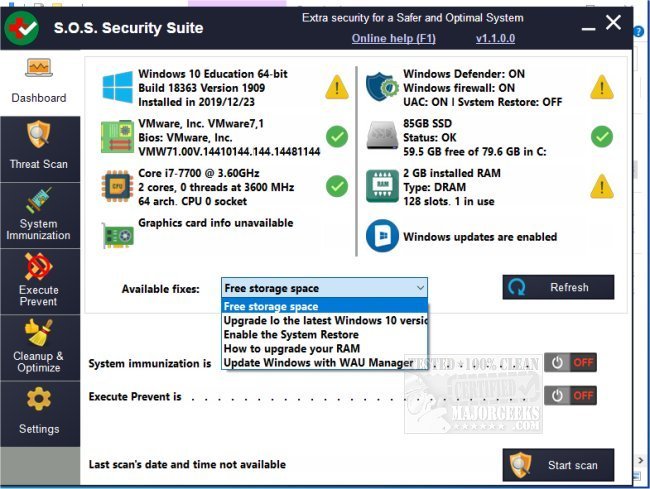The height and width of the screenshot is (489, 650).
Task: Open the Settings gear section
Action: (39, 412)
